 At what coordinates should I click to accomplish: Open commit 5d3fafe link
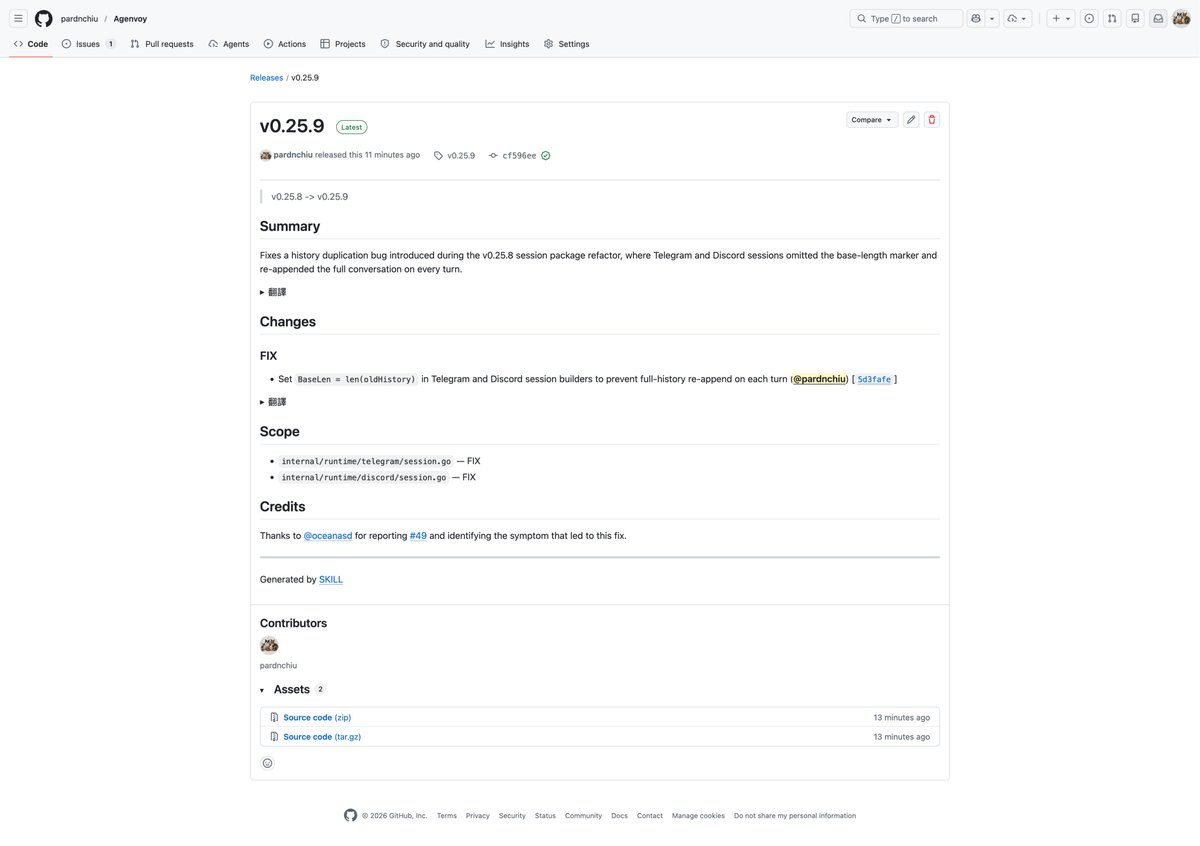click(x=874, y=380)
